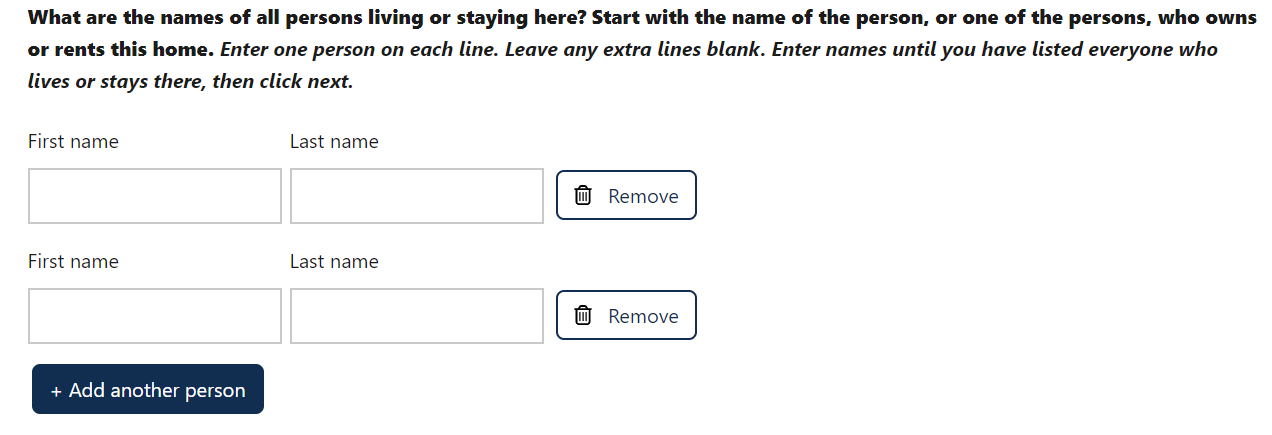The image size is (1272, 435).
Task: Click the second row's First name label
Action: [x=73, y=262]
